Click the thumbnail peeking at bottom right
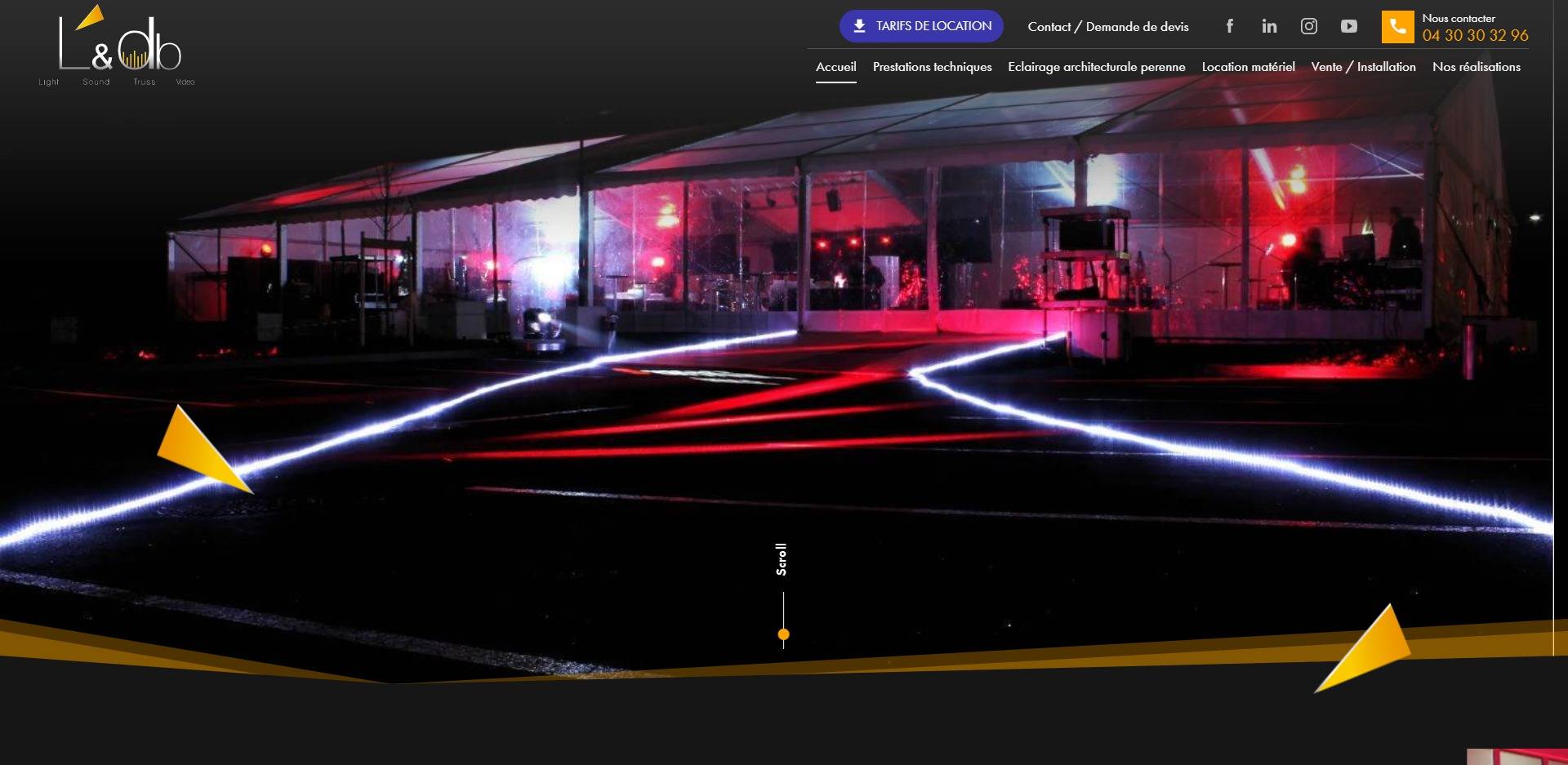 tap(1517, 757)
